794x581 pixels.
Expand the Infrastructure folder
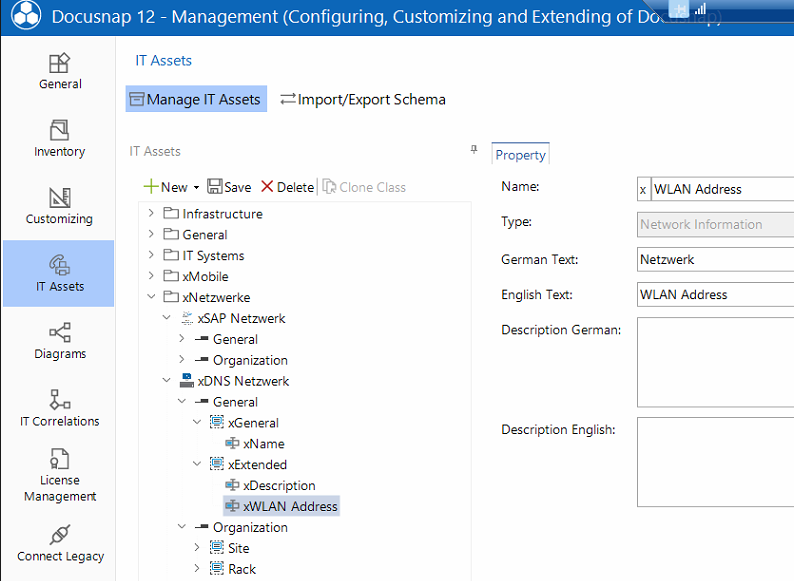point(152,214)
